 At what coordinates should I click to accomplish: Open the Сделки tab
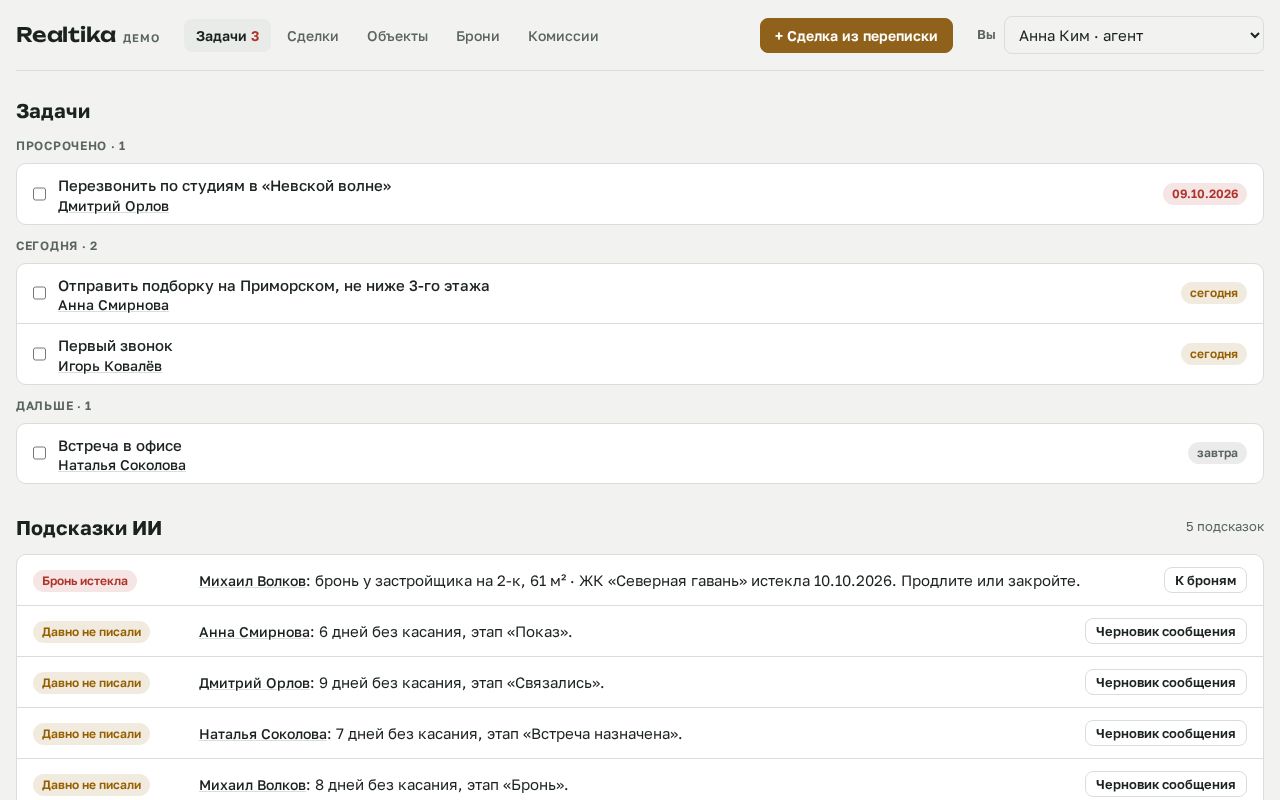[313, 36]
